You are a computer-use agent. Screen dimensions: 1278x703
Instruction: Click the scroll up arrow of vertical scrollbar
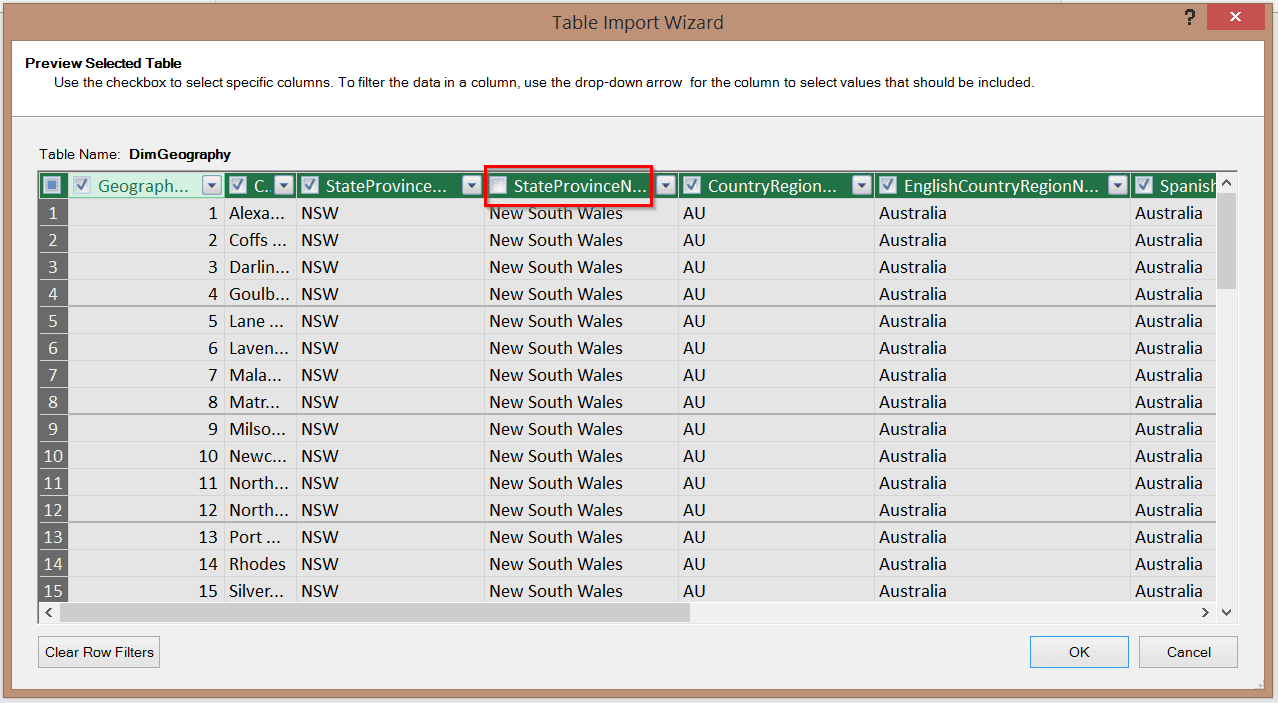[x=1227, y=184]
